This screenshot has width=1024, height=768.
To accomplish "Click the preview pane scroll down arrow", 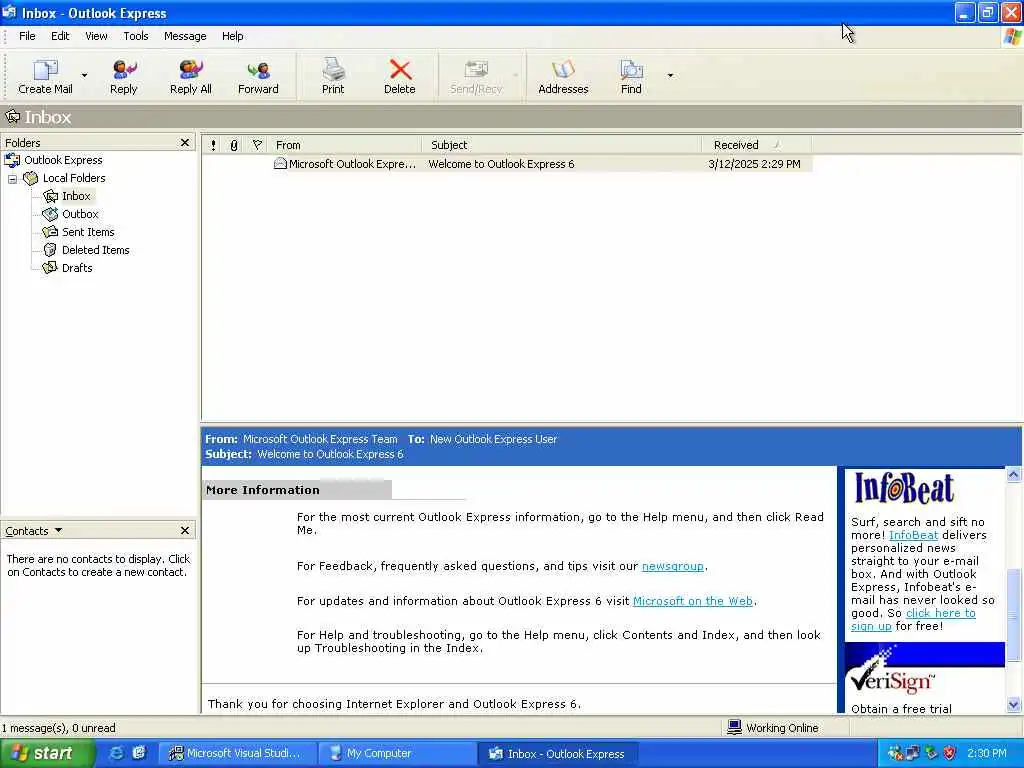I will point(1014,704).
